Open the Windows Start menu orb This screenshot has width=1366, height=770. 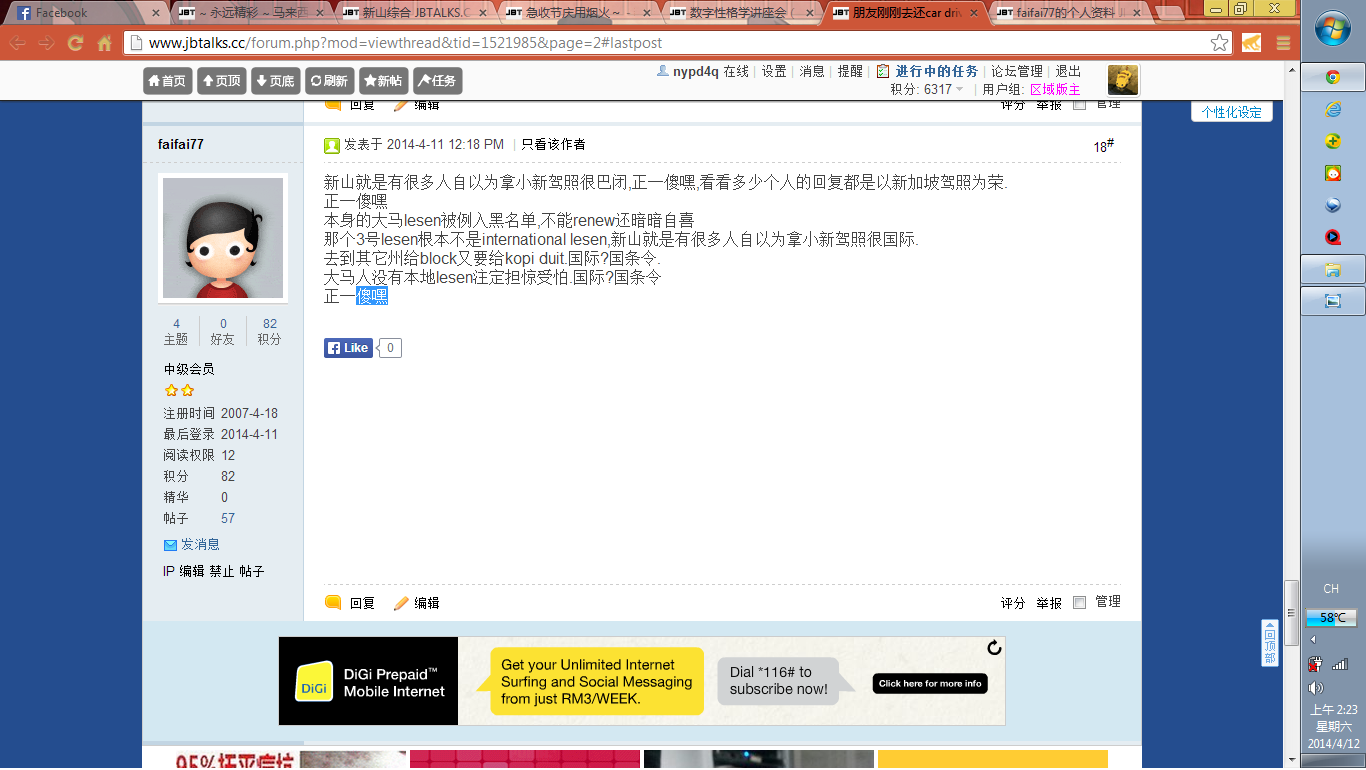[x=1332, y=31]
